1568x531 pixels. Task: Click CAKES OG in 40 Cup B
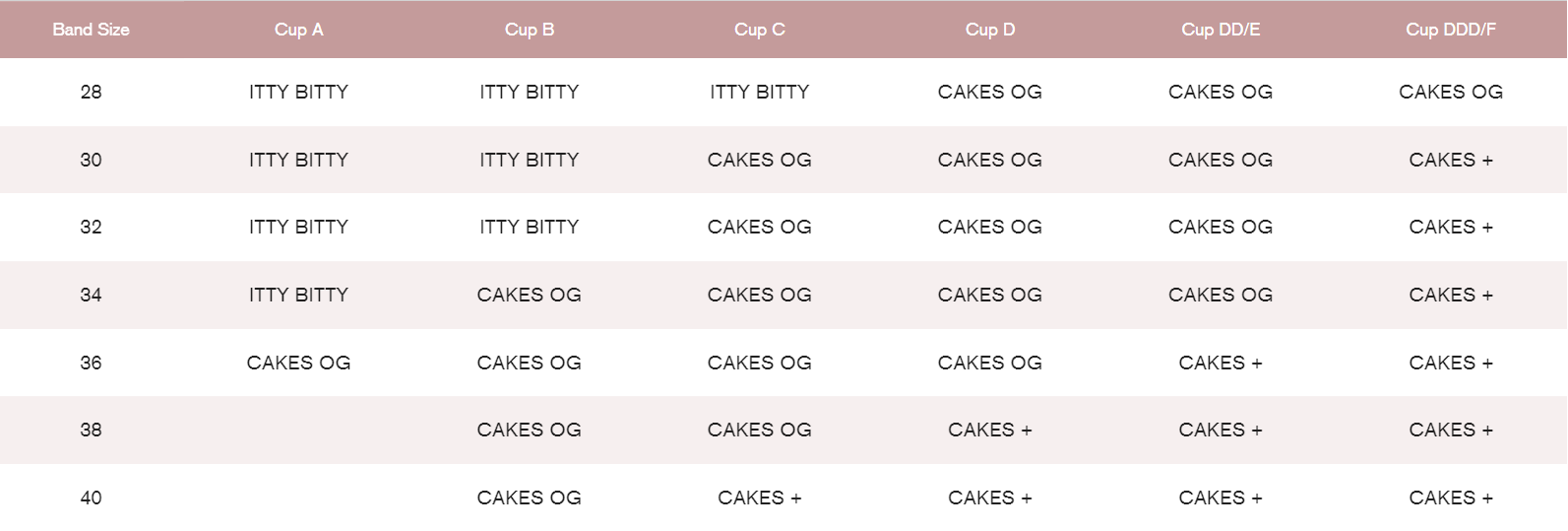tap(529, 498)
